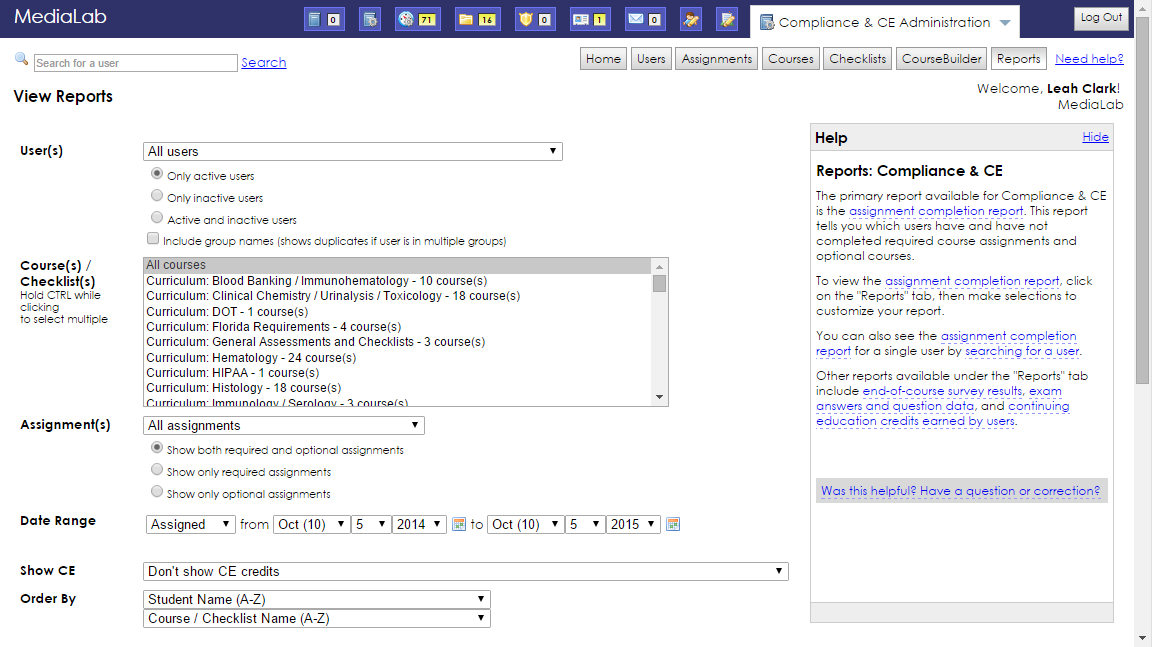
Task: Open the book-with-gear administration icon
Action: pyautogui.click(x=370, y=19)
